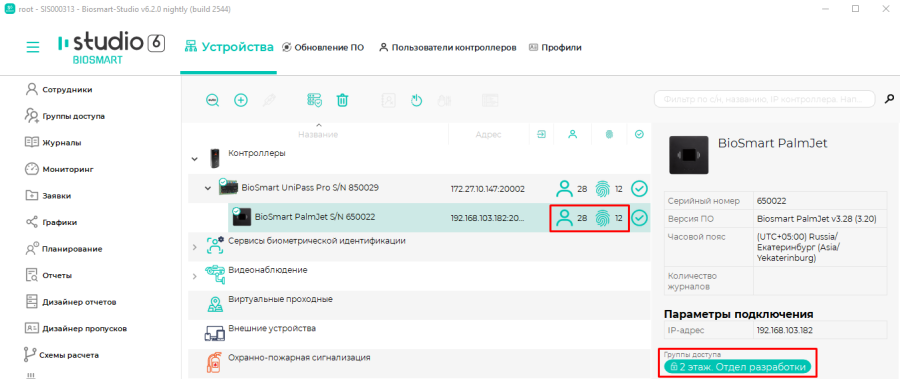Open Журналы in the sidebar
The image size is (900, 379).
[x=53, y=142]
